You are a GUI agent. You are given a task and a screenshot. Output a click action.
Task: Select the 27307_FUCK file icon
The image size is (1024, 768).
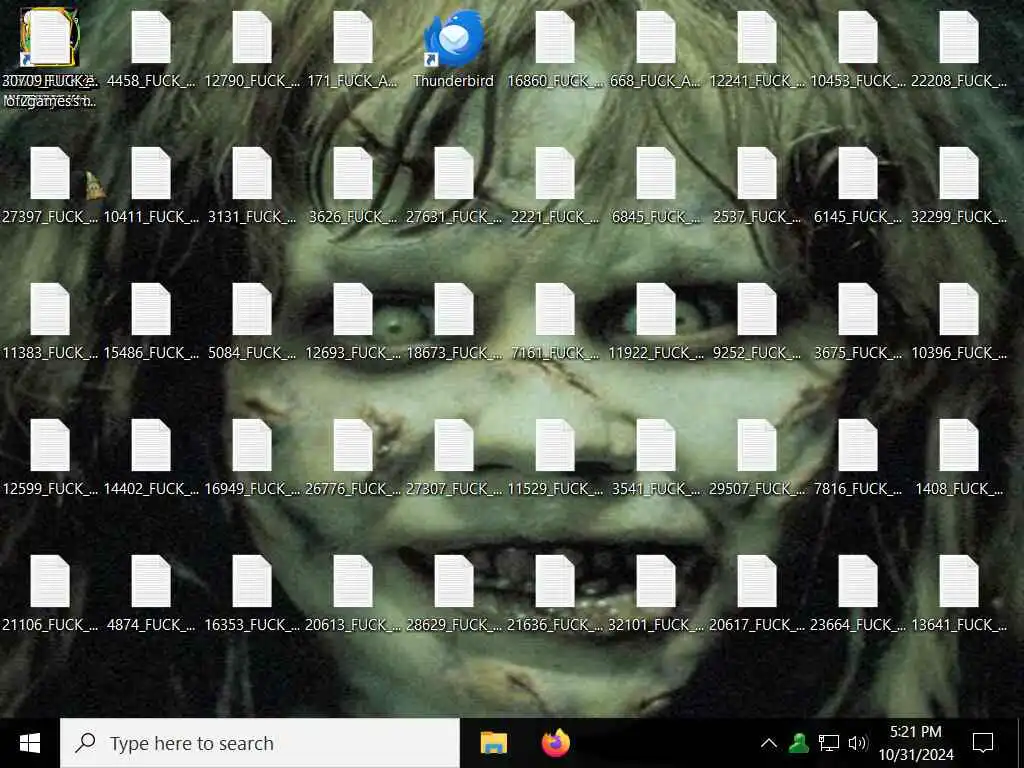pos(454,445)
